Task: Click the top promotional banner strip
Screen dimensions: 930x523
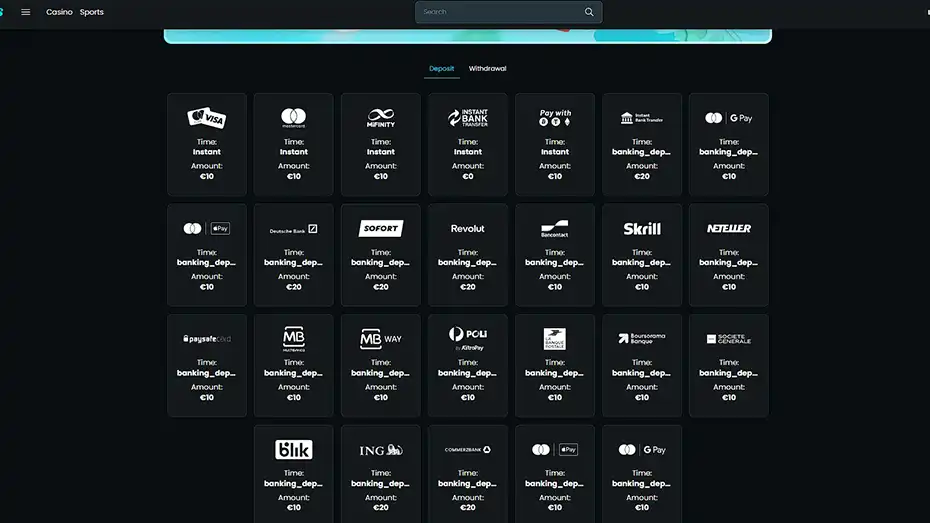Action: [468, 36]
